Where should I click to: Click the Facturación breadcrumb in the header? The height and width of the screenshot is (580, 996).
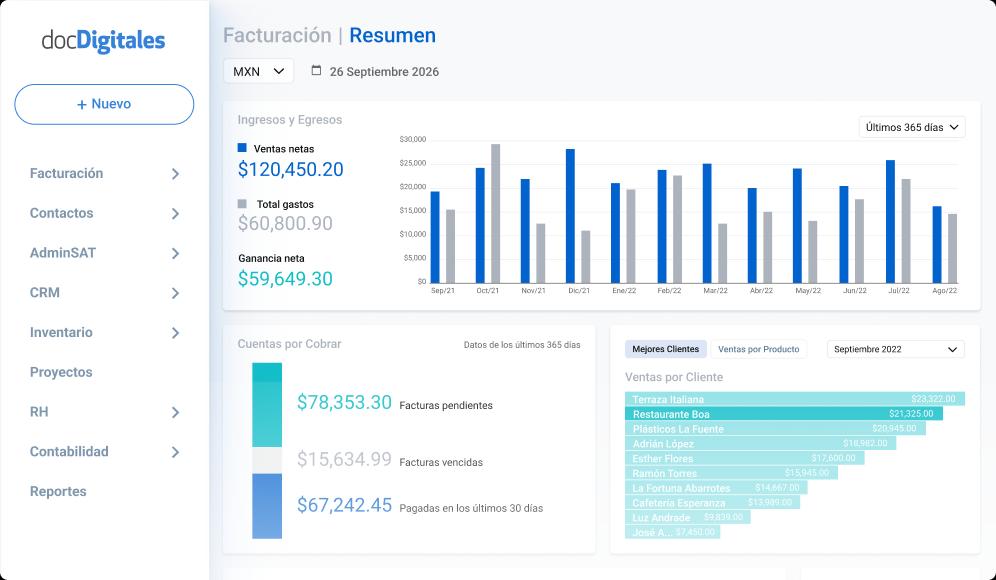[277, 35]
